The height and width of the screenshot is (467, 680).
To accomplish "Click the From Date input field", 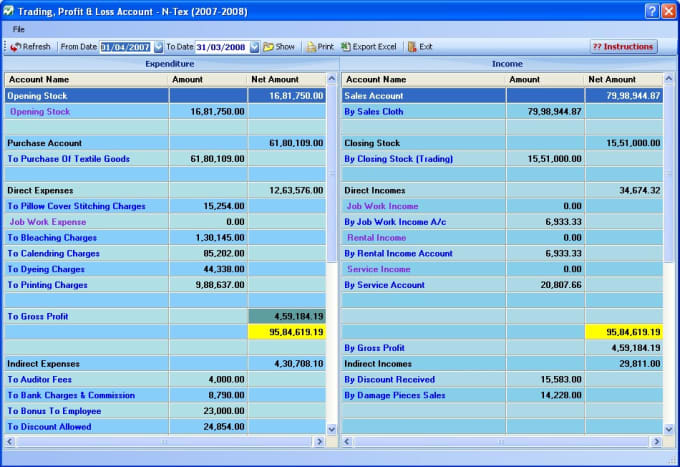I will [127, 47].
